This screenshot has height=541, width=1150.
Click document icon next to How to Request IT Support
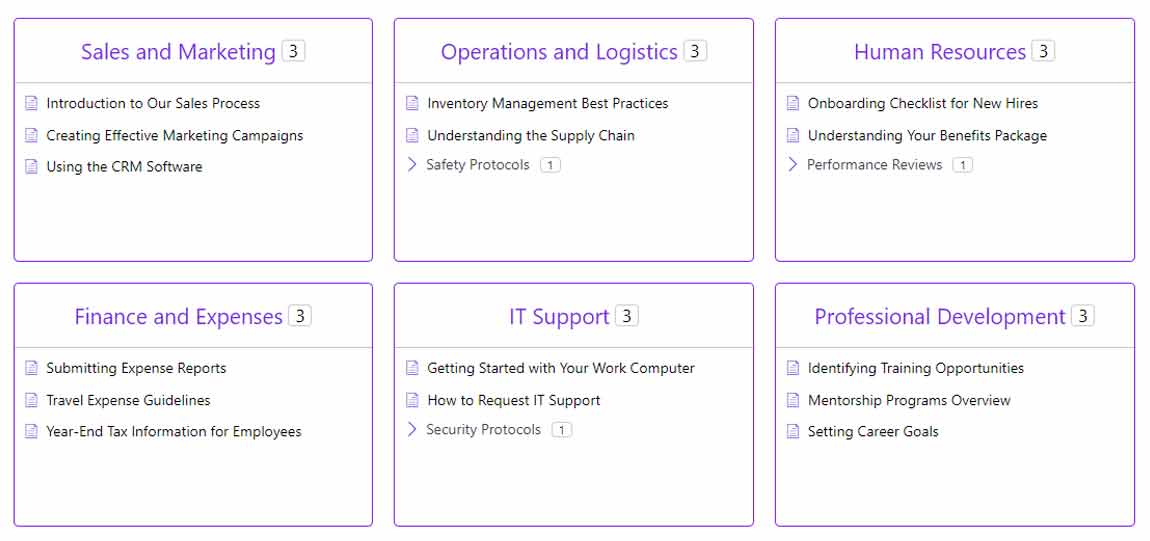coord(413,400)
